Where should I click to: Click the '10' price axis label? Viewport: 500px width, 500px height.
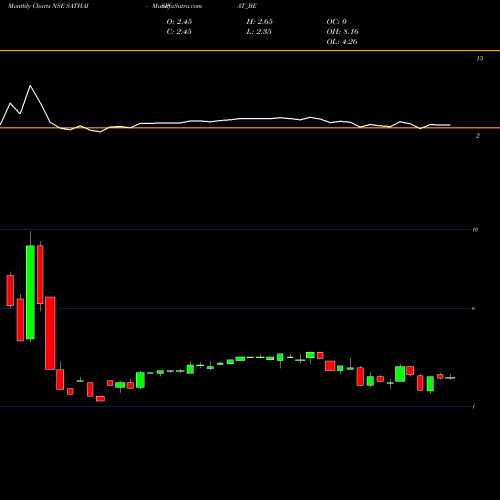point(475,229)
